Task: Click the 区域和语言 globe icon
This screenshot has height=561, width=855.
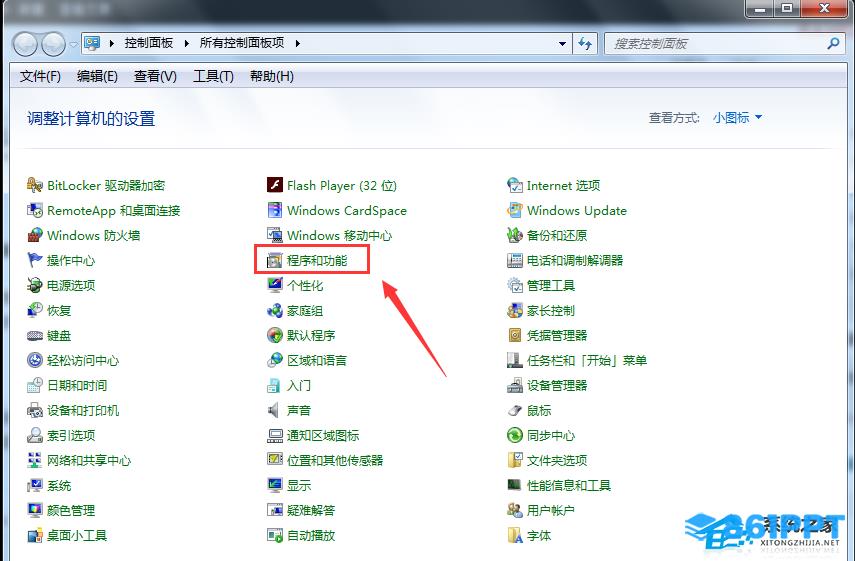Action: coord(275,360)
